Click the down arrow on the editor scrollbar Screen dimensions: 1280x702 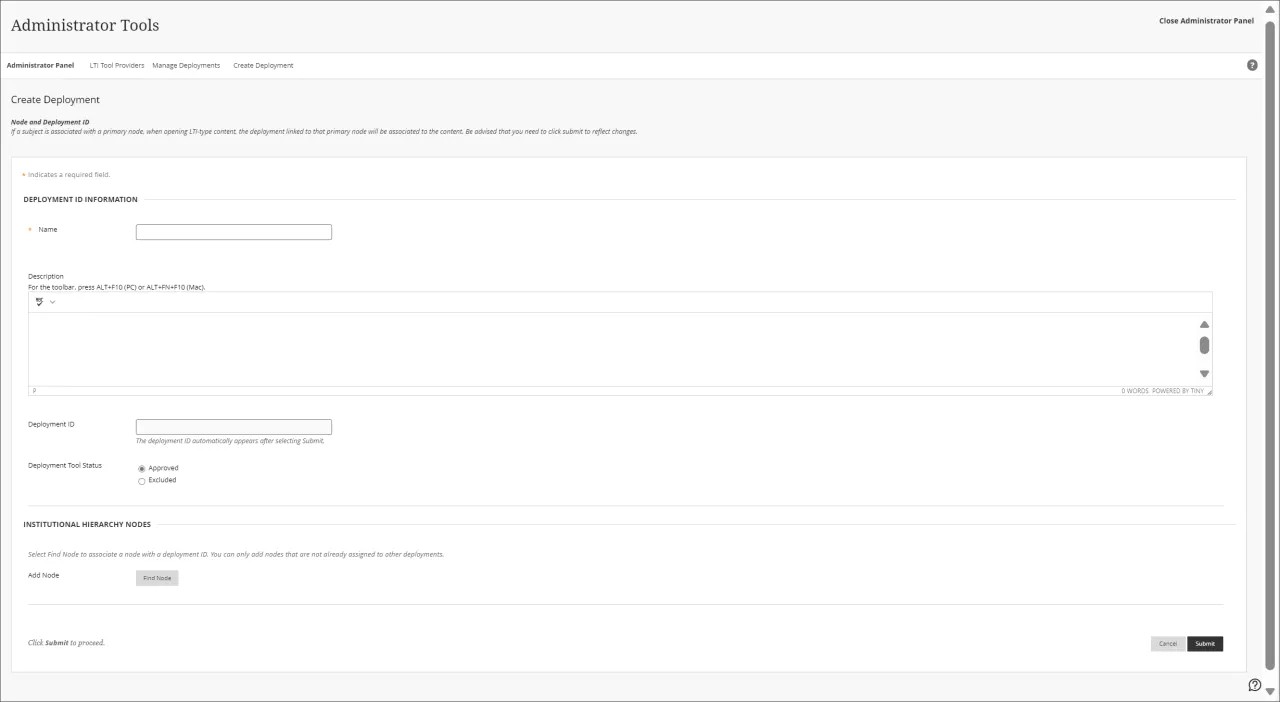point(1204,373)
